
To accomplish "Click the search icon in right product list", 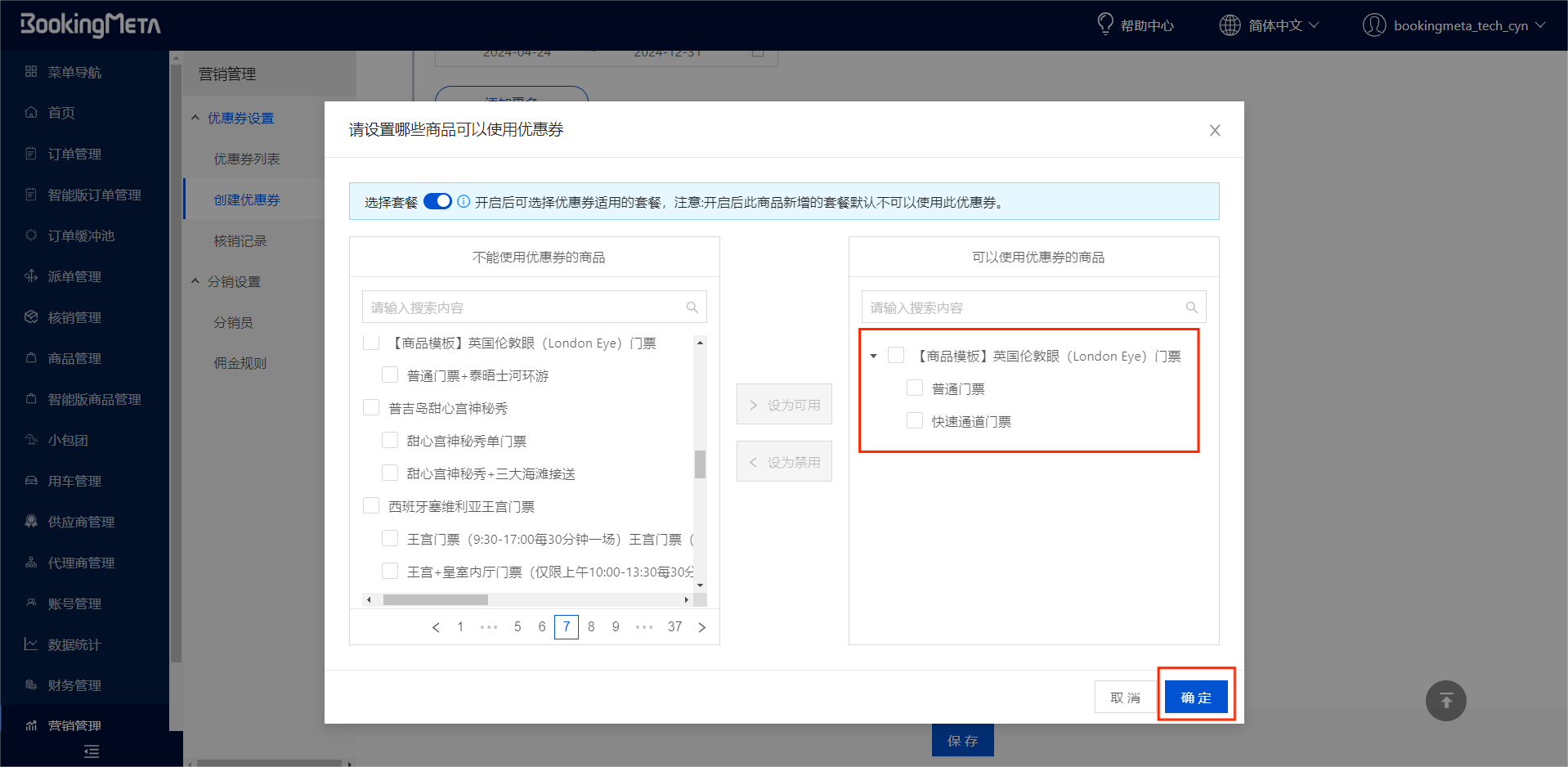I will (x=1192, y=307).
